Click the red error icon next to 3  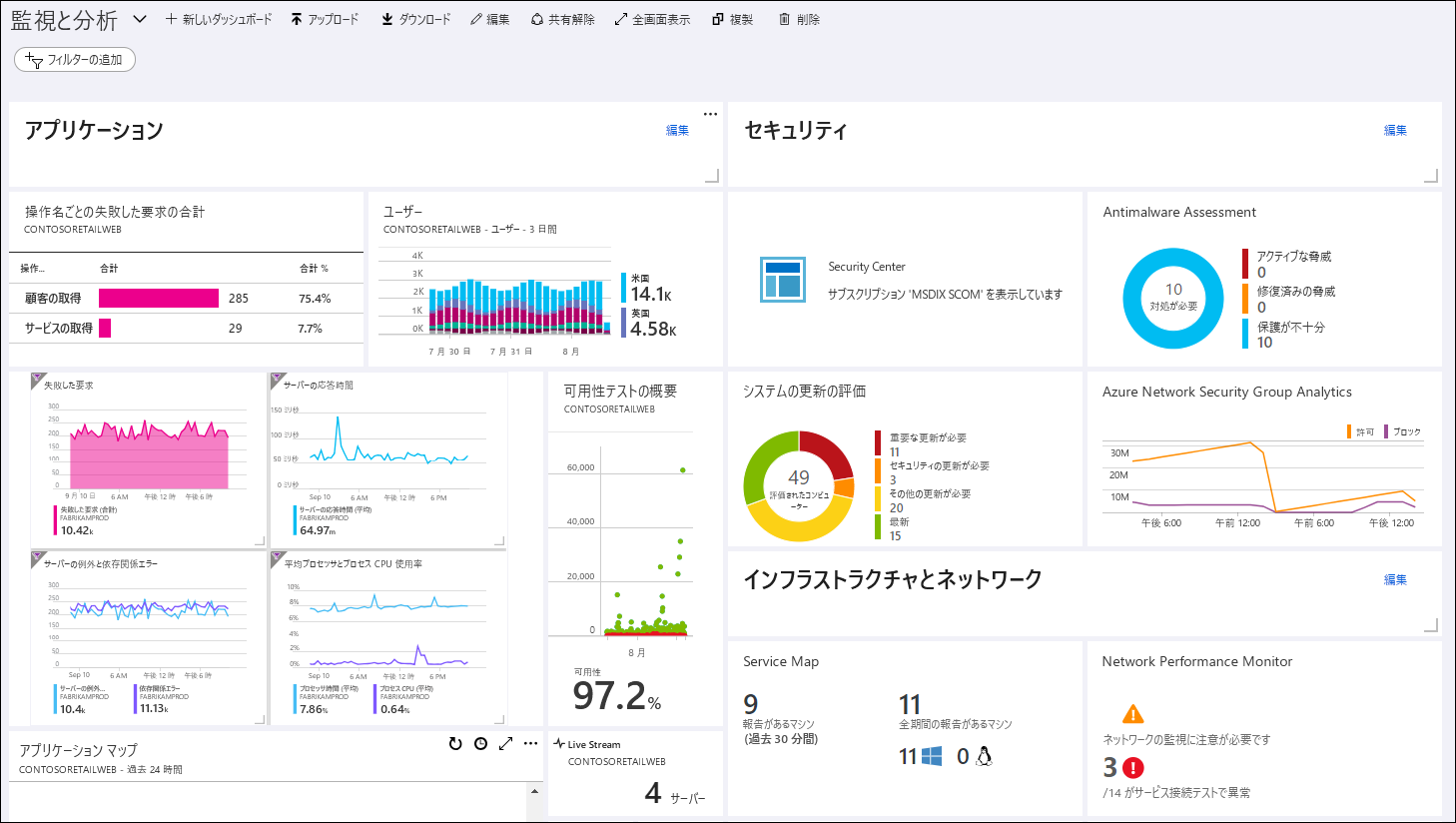coord(1132,767)
